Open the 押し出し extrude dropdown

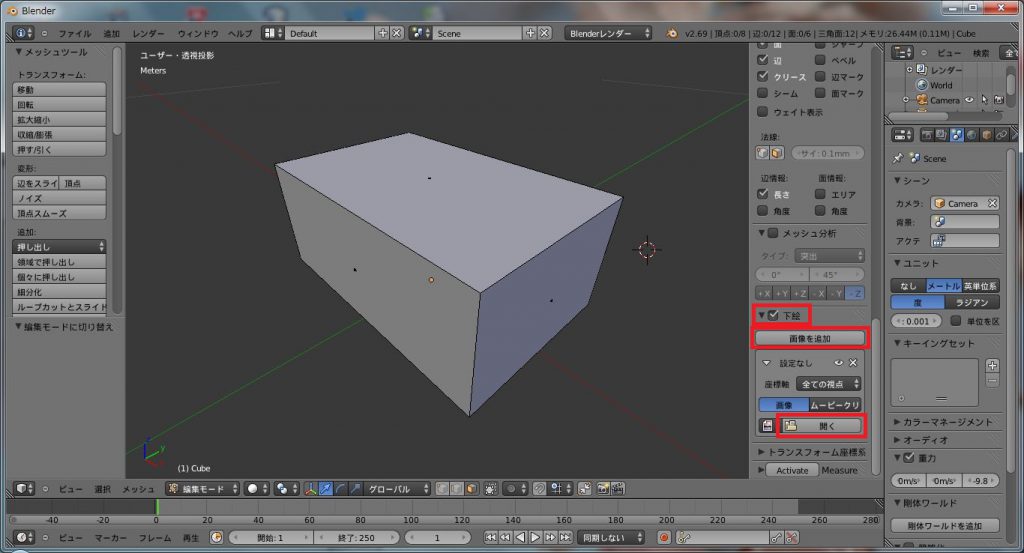click(59, 247)
